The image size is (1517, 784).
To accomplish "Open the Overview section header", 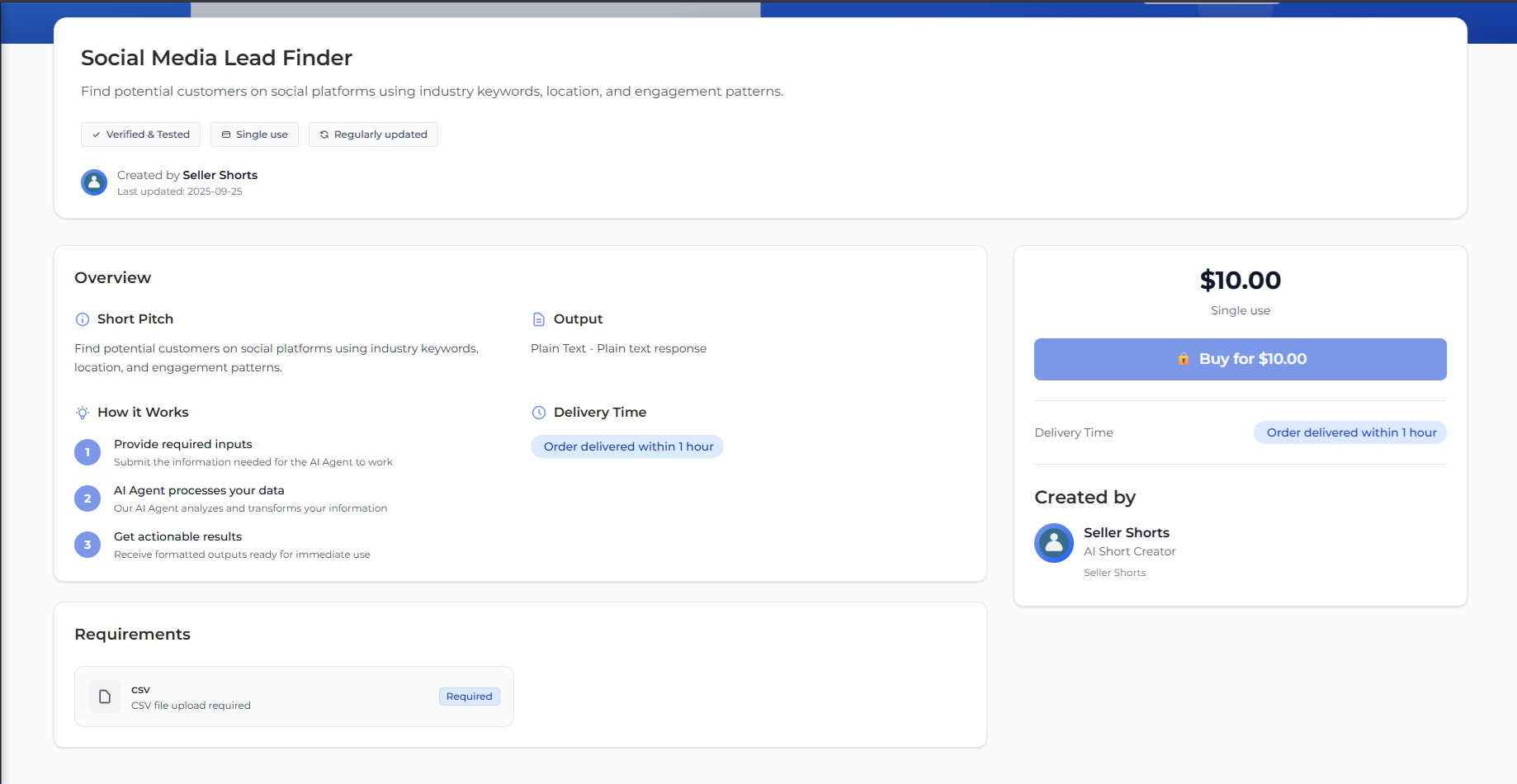I will pyautogui.click(x=112, y=277).
